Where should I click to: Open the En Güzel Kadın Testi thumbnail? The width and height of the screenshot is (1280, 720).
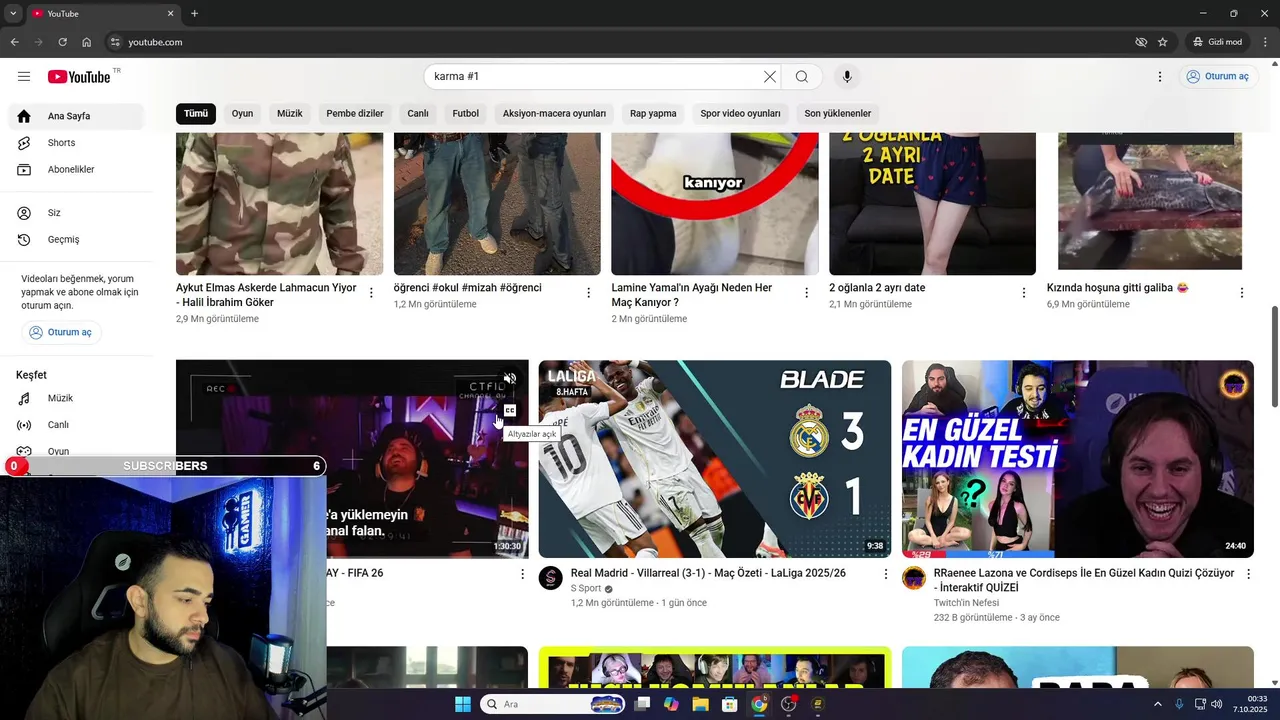tap(1078, 459)
